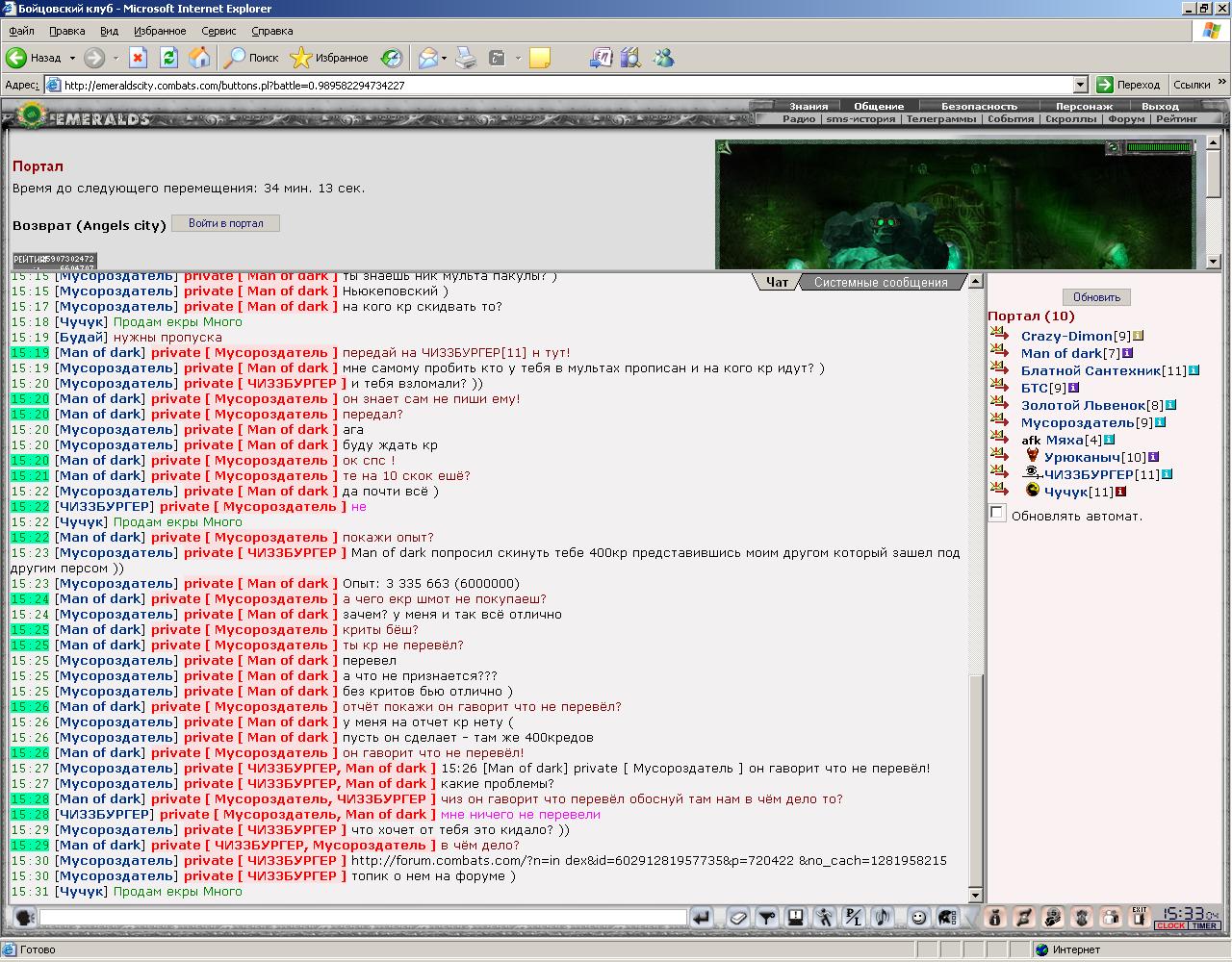1232x962 pixels.
Task: Print the page with the printer icon
Action: [466, 58]
